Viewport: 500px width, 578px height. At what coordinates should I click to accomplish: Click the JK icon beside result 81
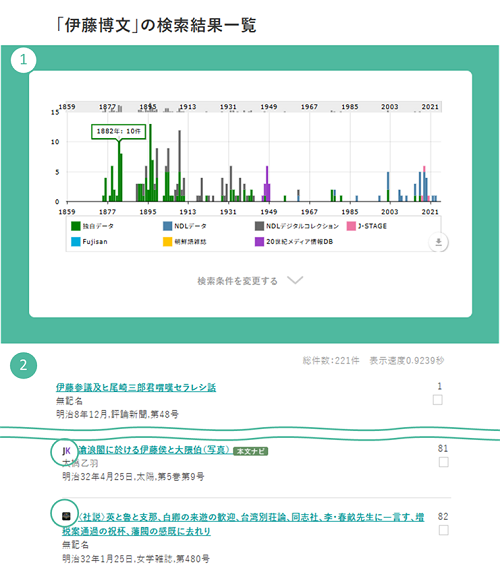[66, 451]
